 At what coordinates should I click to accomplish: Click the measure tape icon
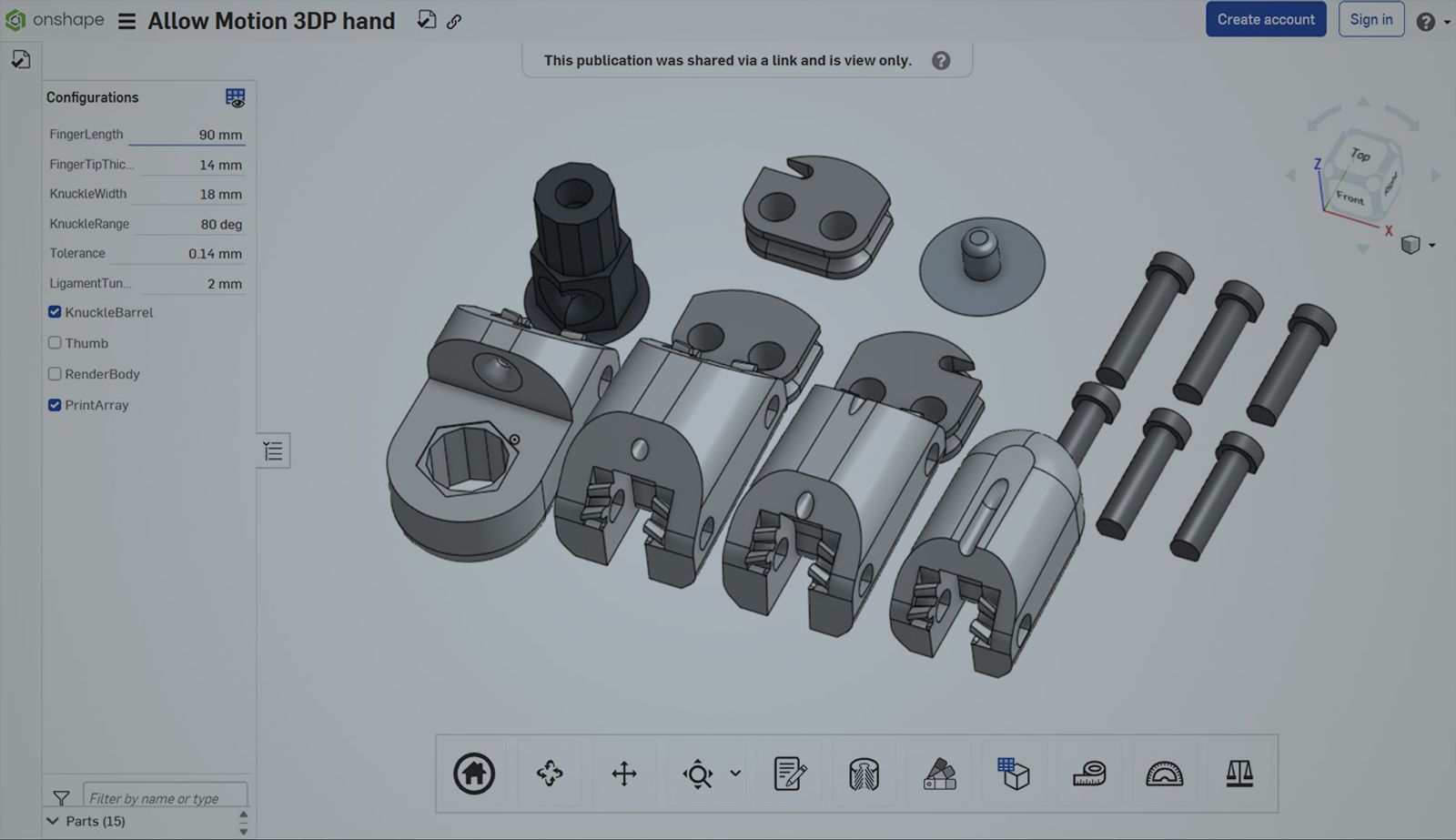(1090, 774)
